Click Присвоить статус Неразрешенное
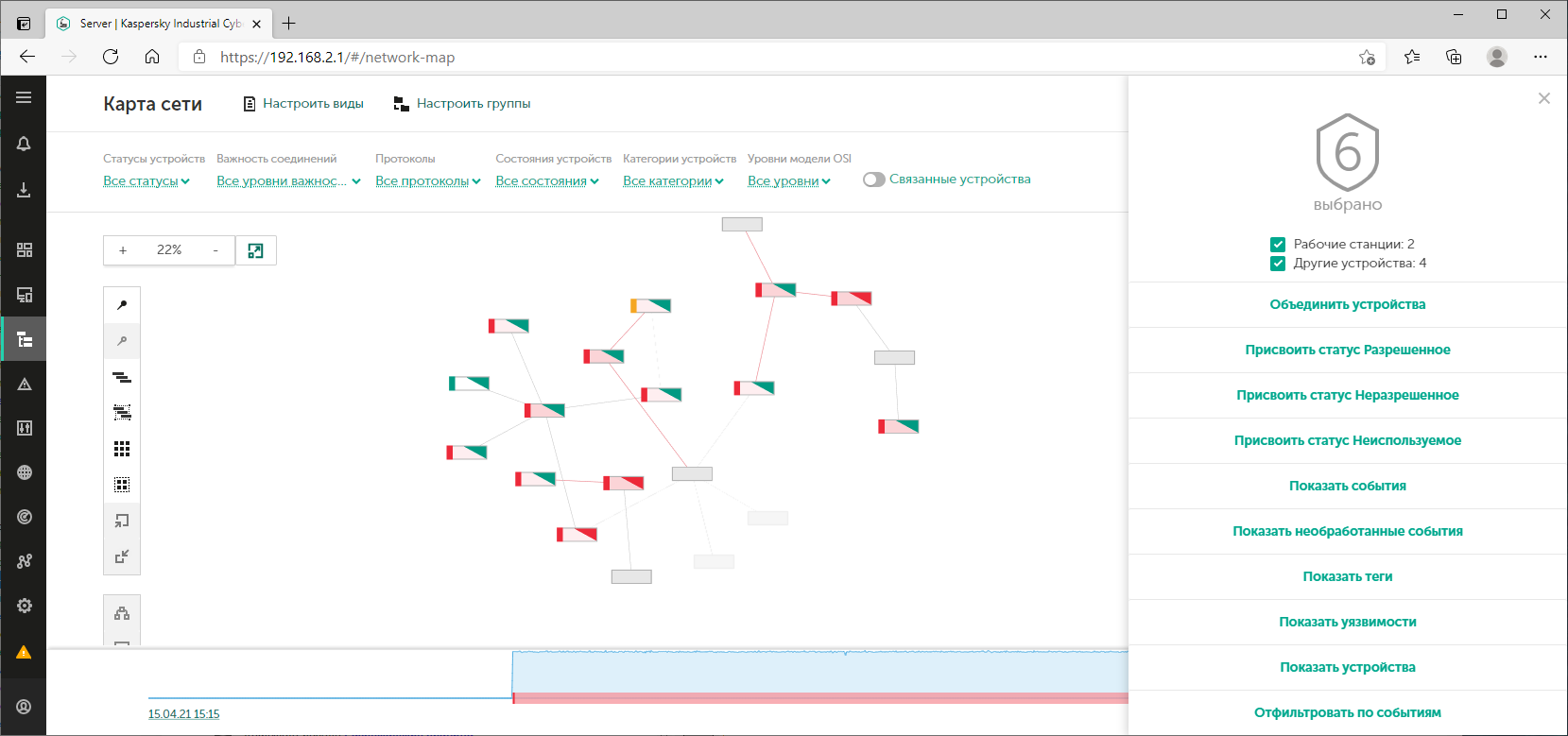Image resolution: width=1568 pixels, height=736 pixels. pyautogui.click(x=1348, y=395)
